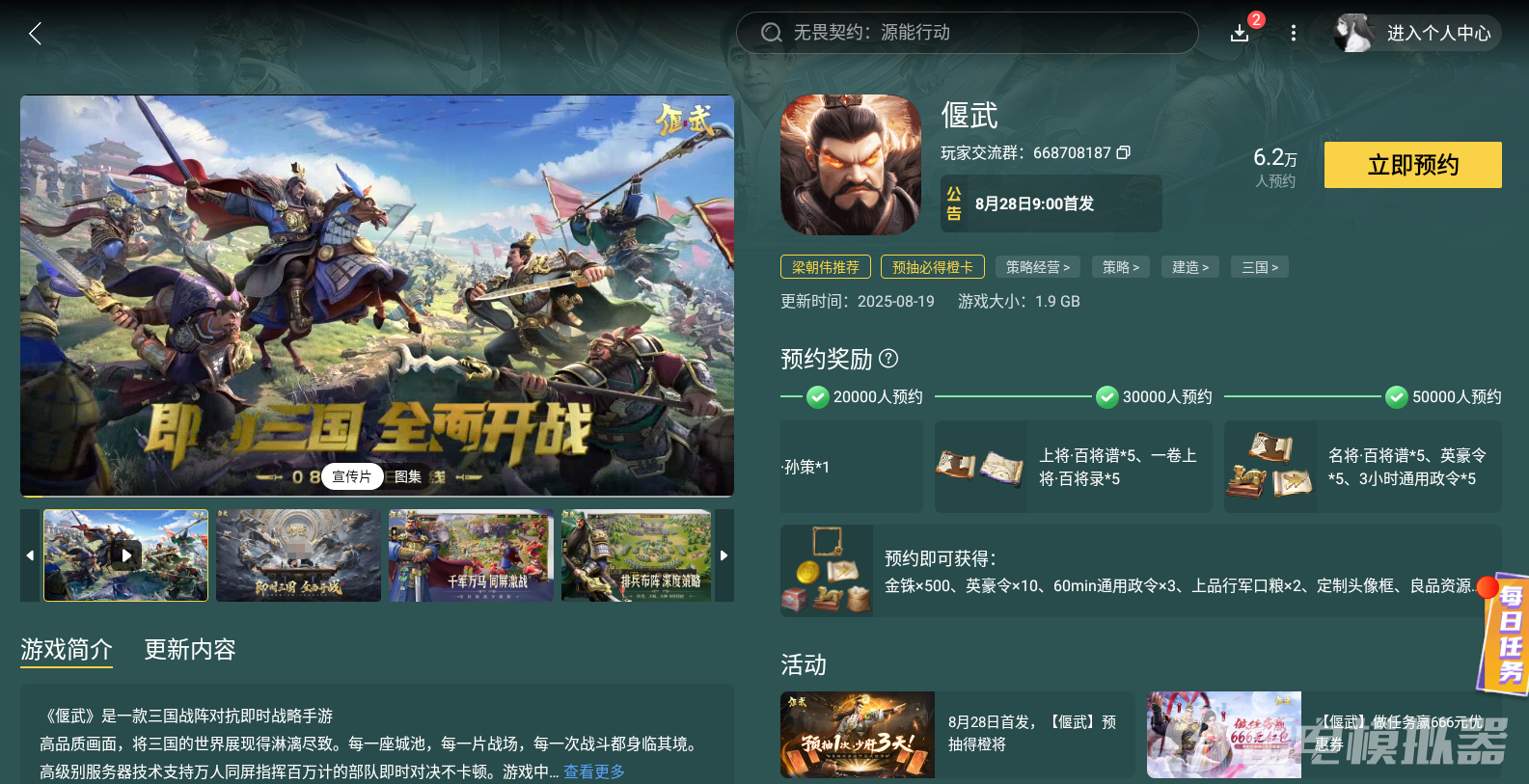Click the search field 无畏契约：源能行动
The image size is (1529, 784).
(967, 33)
